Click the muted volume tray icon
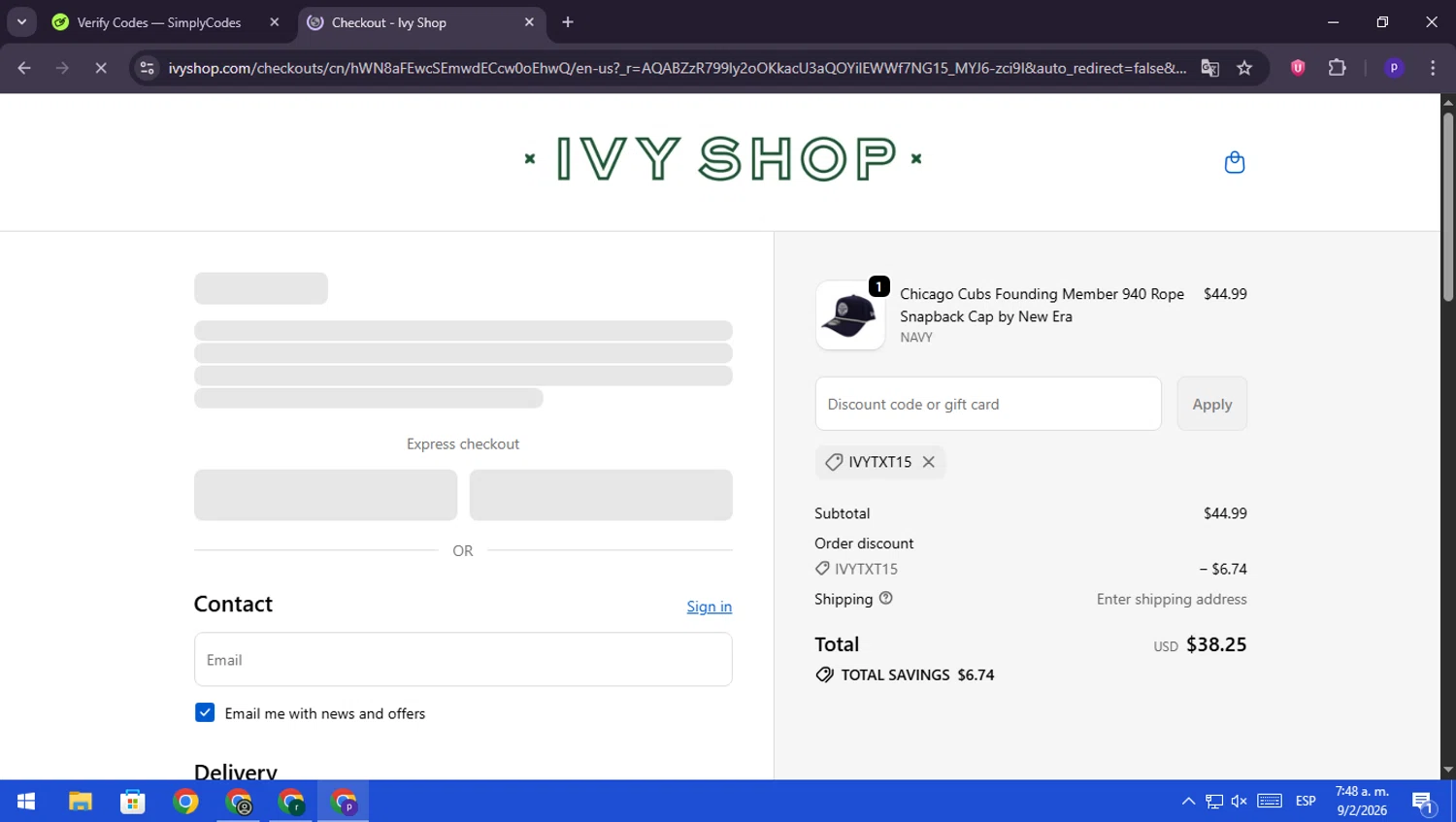 point(1240,802)
